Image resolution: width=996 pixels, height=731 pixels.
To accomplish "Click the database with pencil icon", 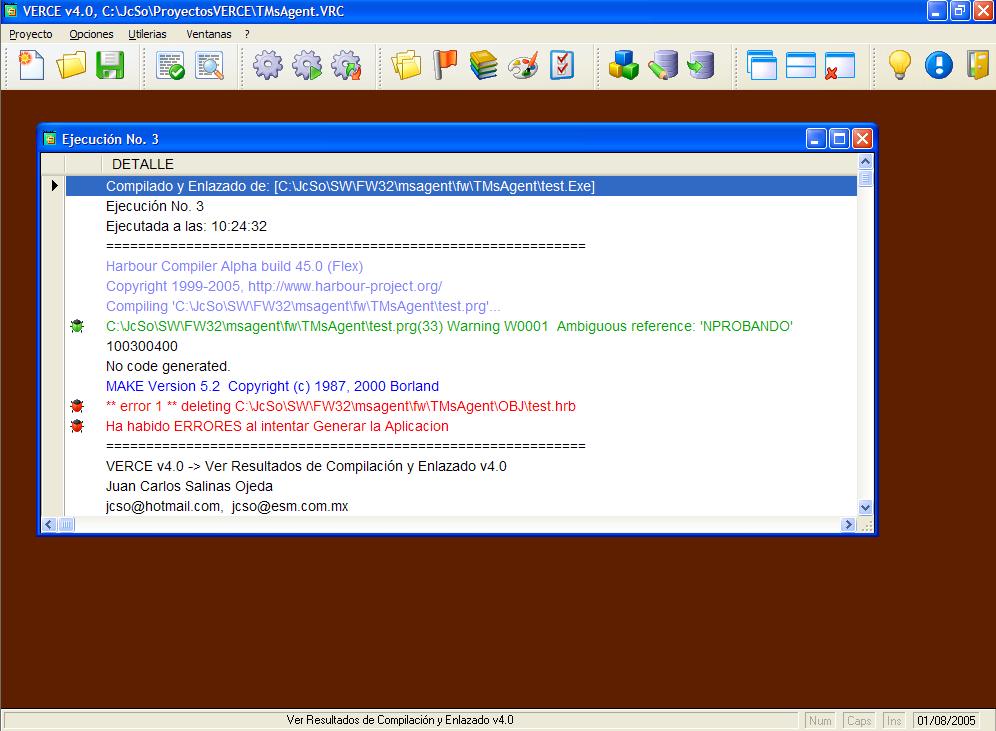I will pyautogui.click(x=662, y=66).
